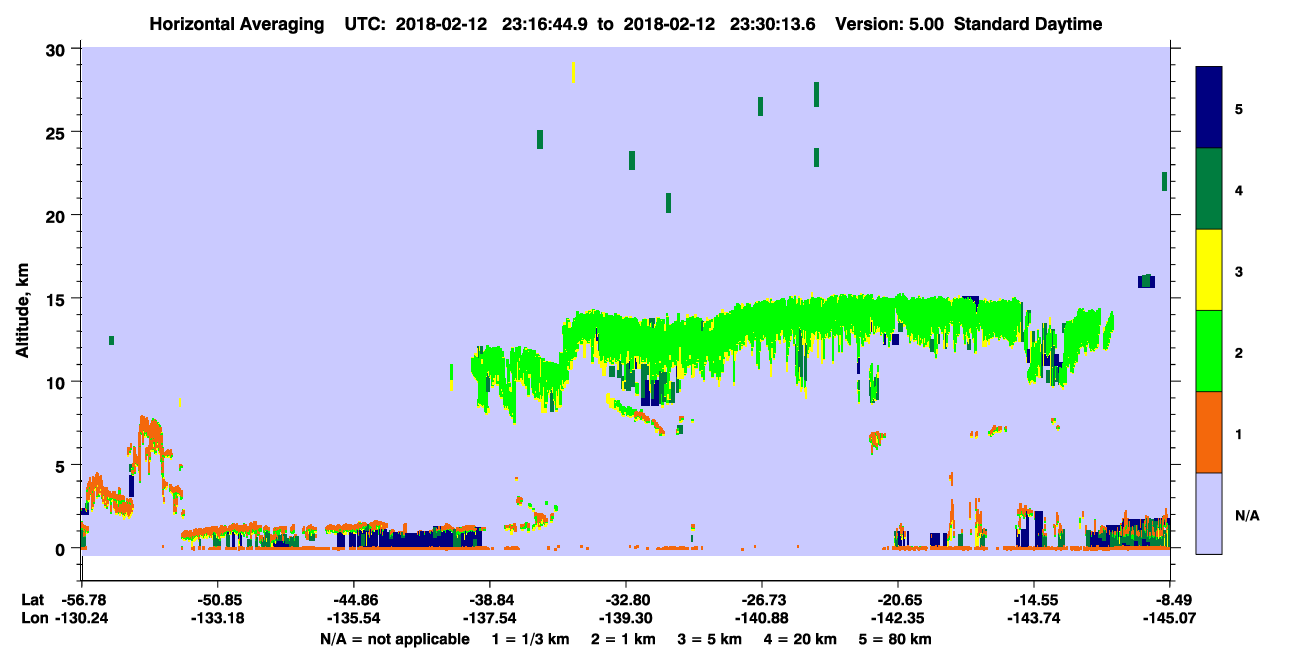Click 'Standard Daytime' in the title
This screenshot has height=667, width=1300.
[1028, 24]
